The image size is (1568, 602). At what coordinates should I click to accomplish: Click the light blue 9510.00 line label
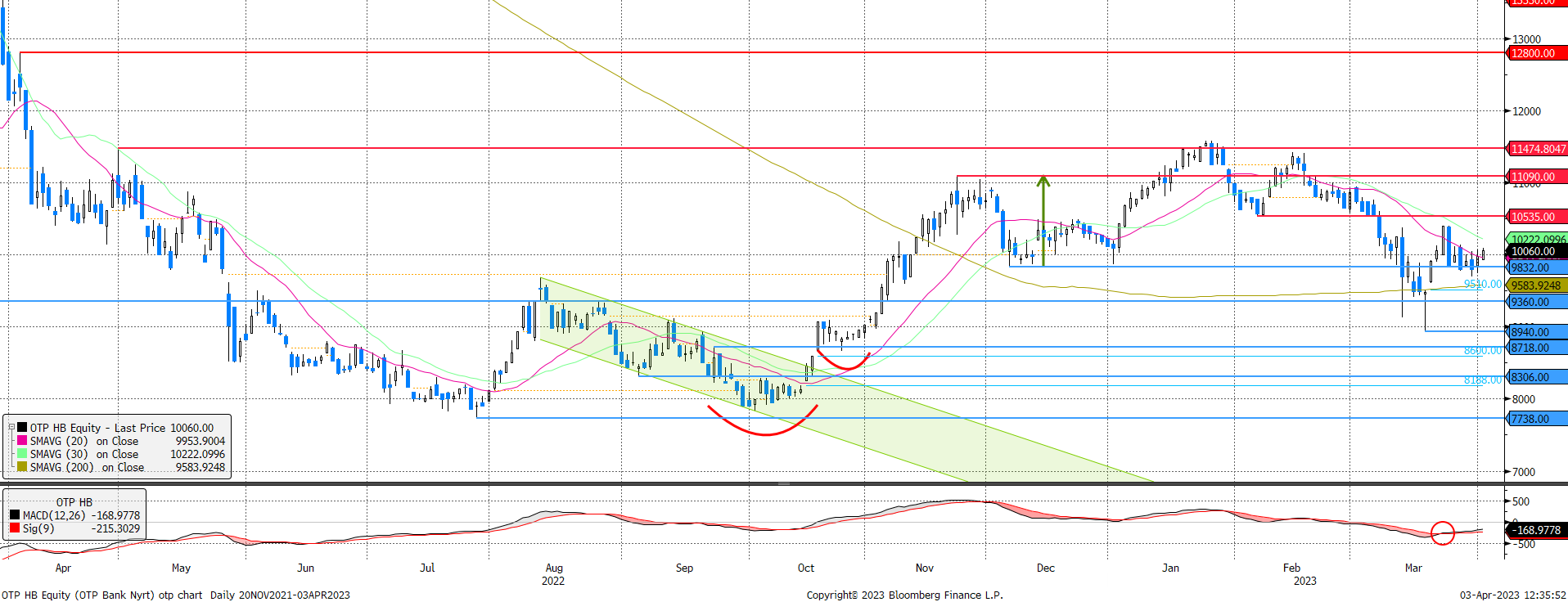coord(1483,284)
